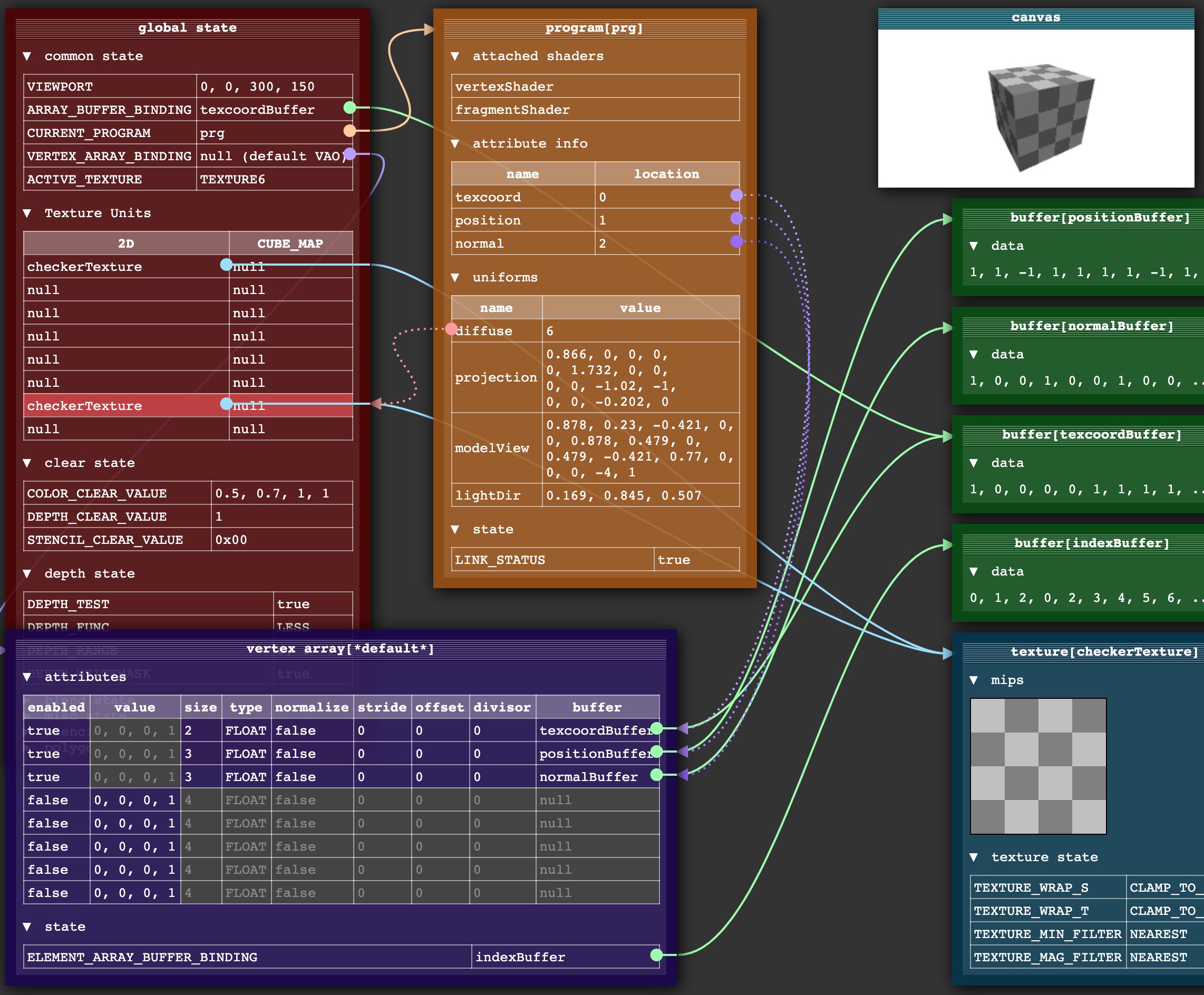This screenshot has height=995, width=1204.
Task: Collapse the common state section
Action: (27, 56)
